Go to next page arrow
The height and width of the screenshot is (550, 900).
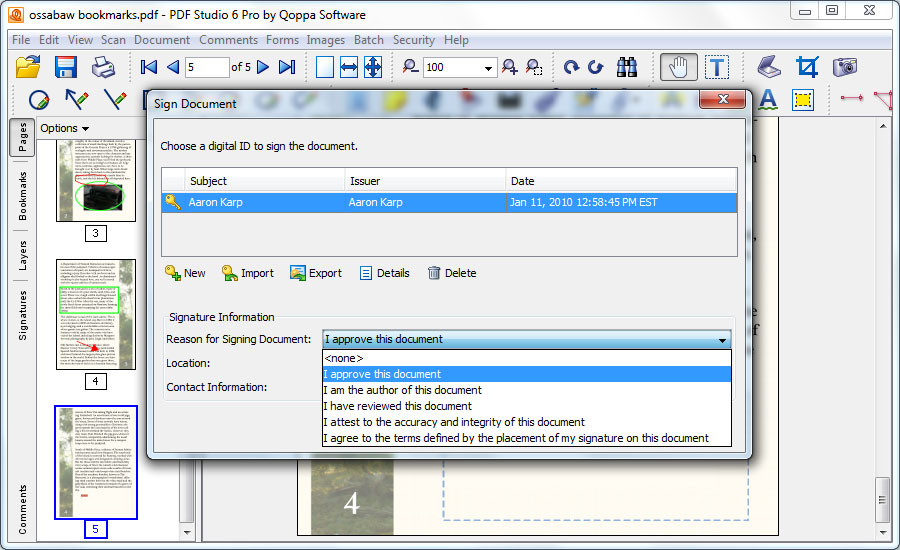[x=263, y=67]
